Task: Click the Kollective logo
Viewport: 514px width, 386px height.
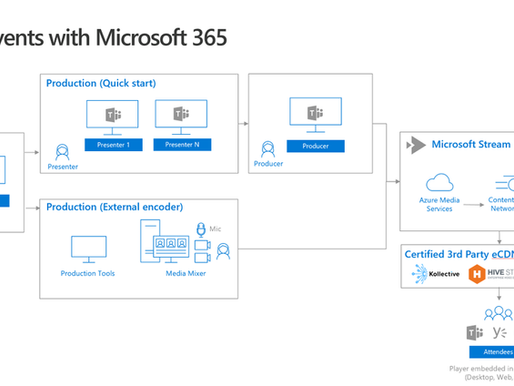Action: [435, 274]
